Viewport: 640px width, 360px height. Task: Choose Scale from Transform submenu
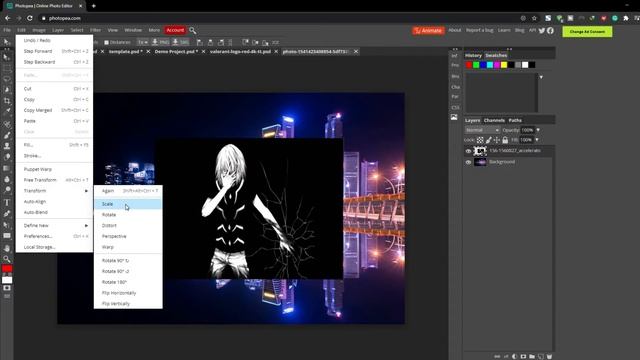pos(128,204)
